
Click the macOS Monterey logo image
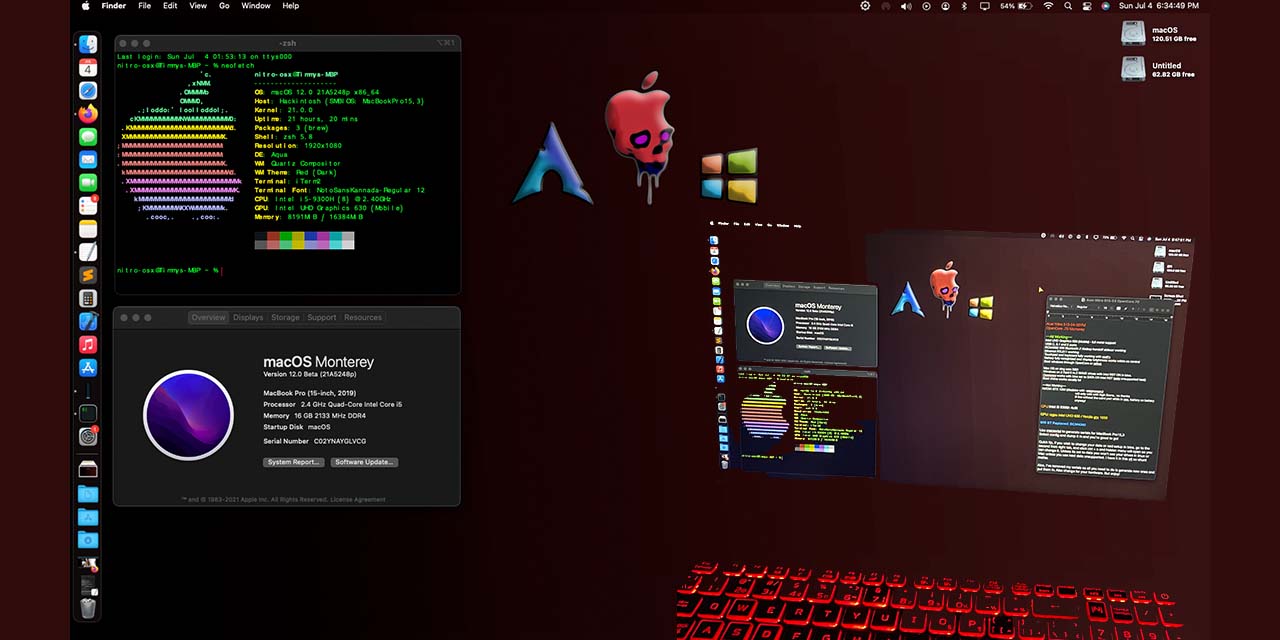point(188,415)
